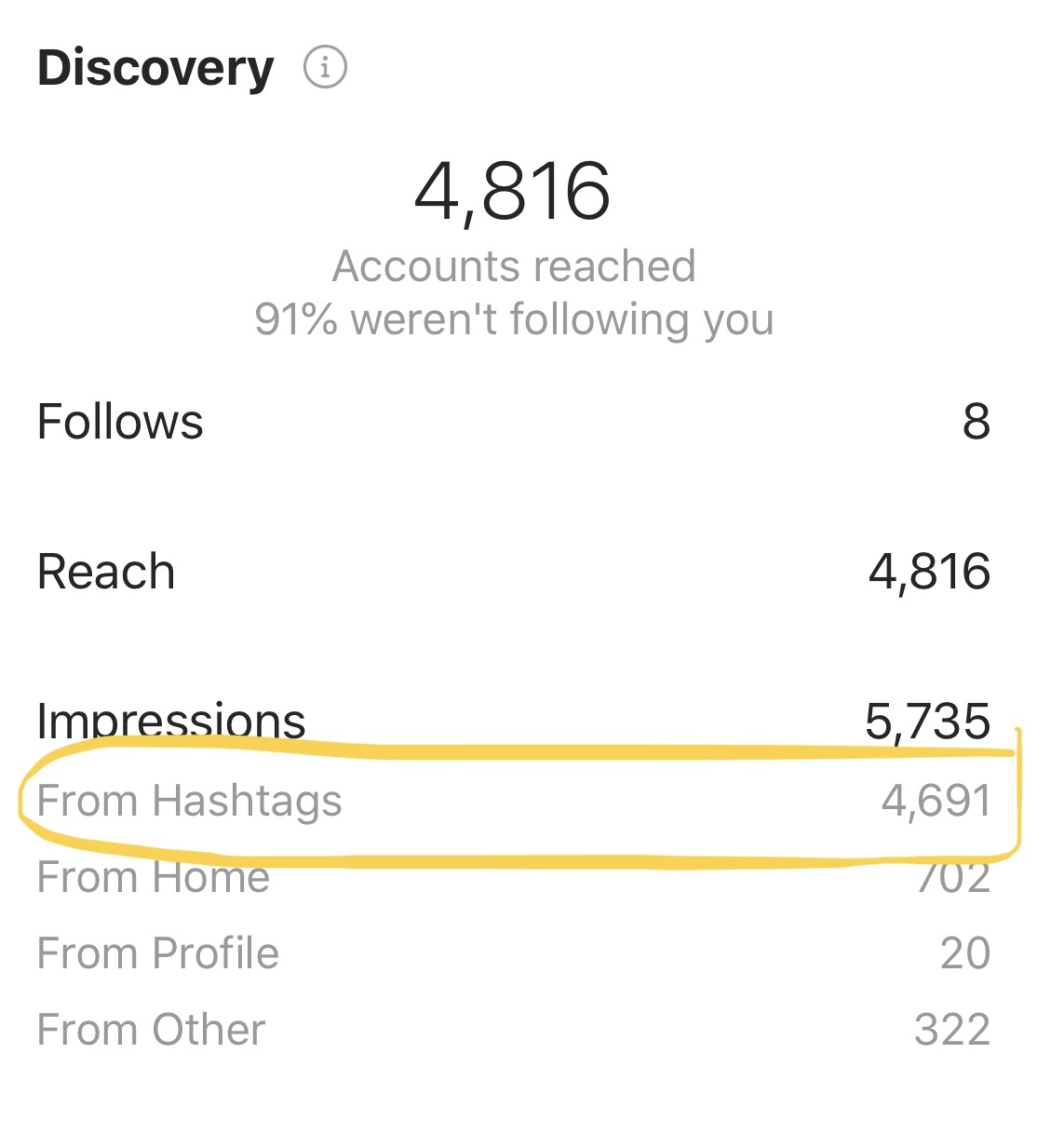Select the Reach row label
This screenshot has width=1037, height=1148.
(106, 572)
